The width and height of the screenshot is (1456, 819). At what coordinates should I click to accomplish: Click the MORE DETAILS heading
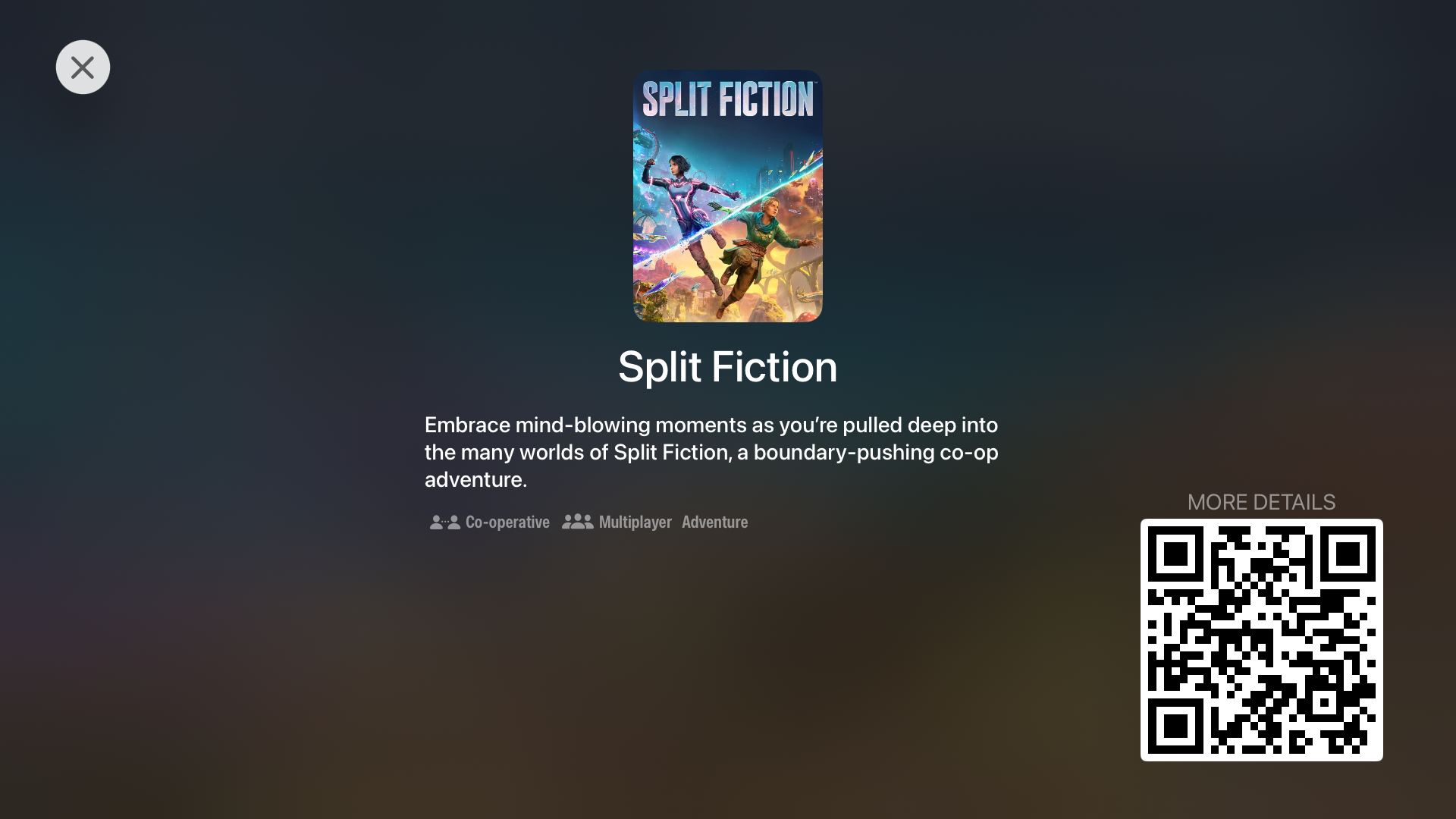pyautogui.click(x=1262, y=502)
